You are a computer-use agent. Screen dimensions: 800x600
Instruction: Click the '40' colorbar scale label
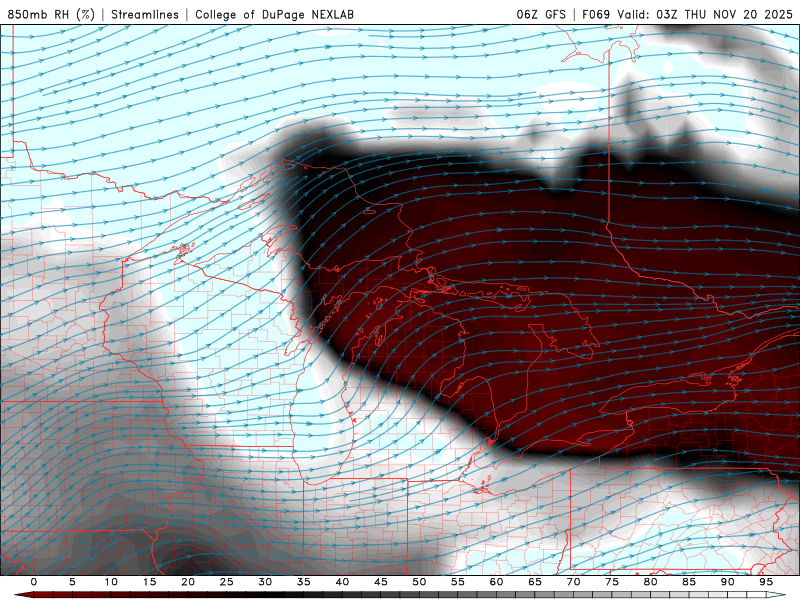(342, 582)
